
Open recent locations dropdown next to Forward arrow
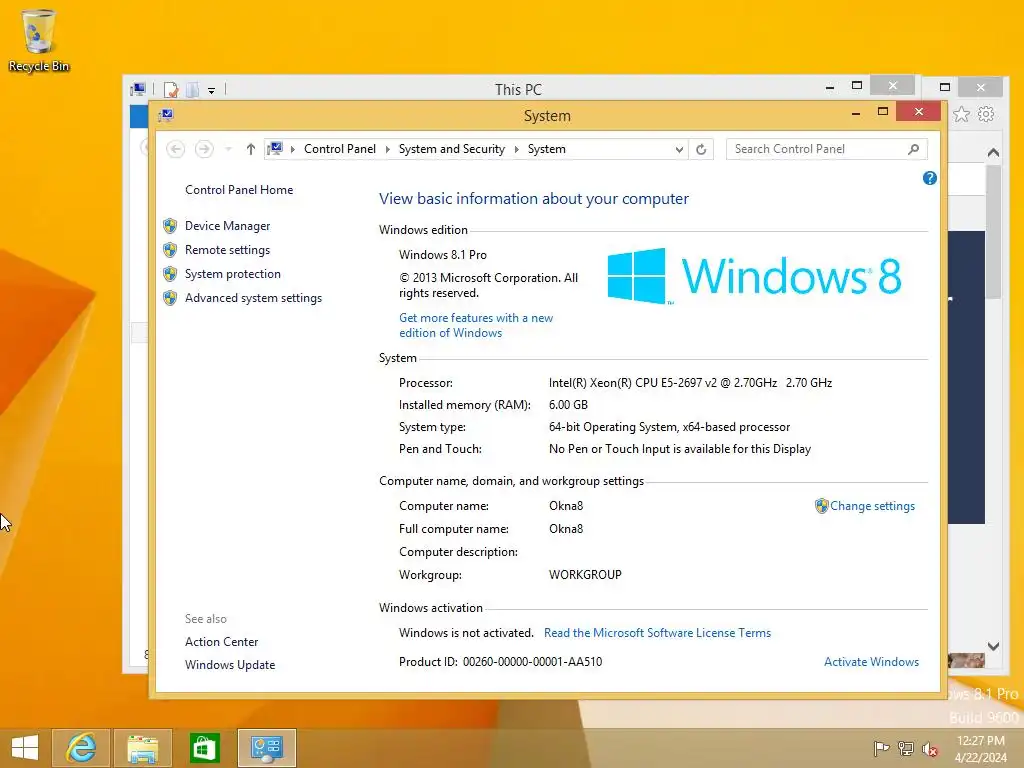pyautogui.click(x=228, y=150)
